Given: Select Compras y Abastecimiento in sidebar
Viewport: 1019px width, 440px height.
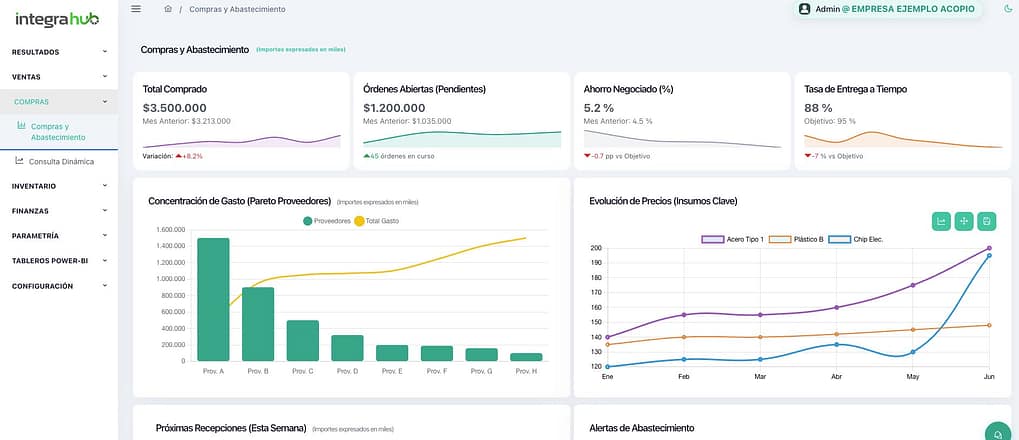Looking at the screenshot, I should 57,132.
